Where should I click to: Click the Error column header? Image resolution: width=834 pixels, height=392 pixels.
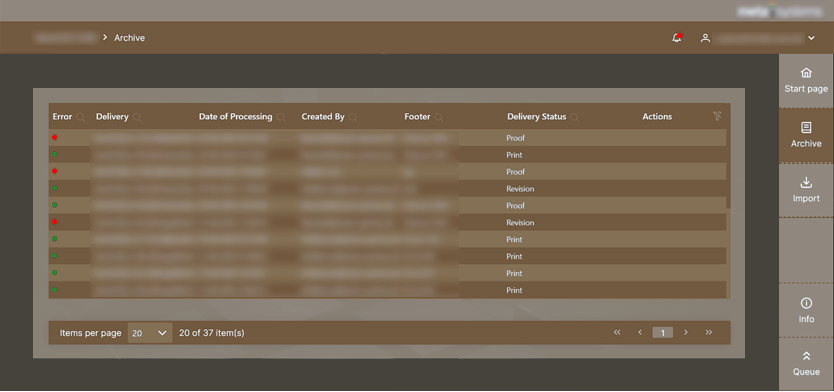[x=62, y=116]
